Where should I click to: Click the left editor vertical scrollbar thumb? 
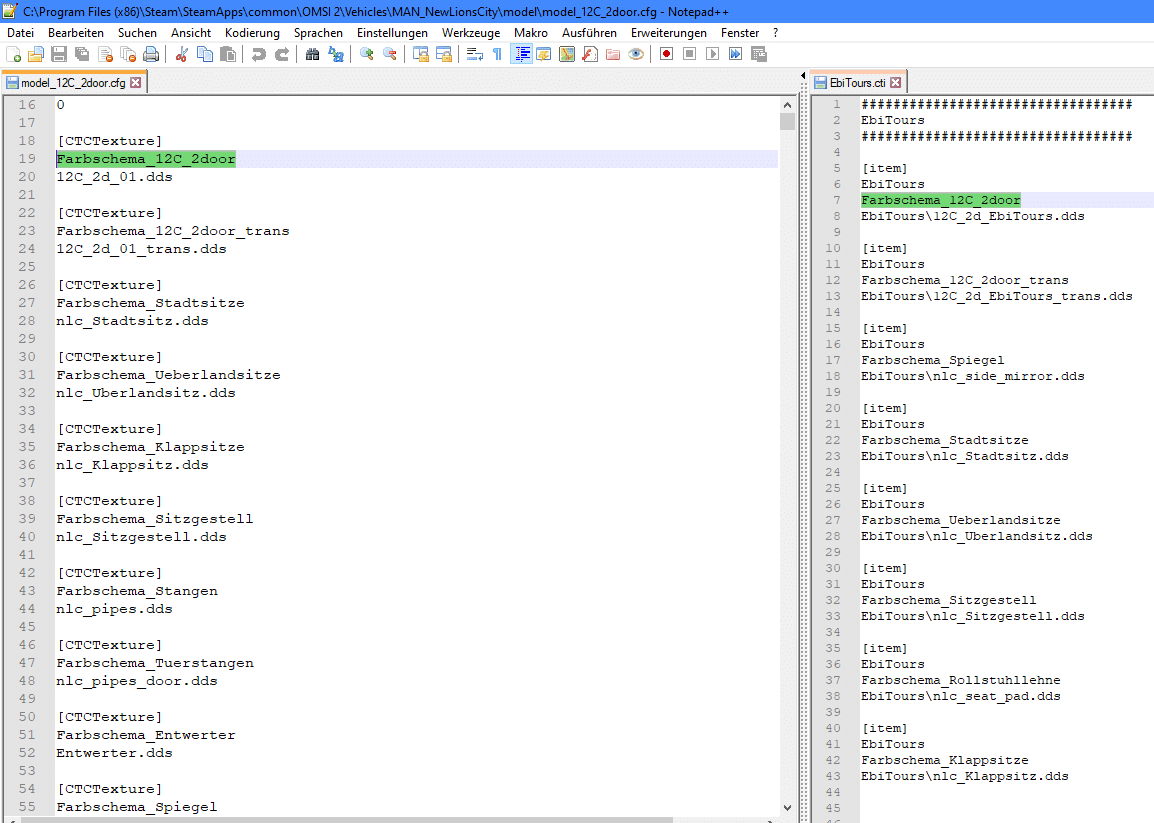pyautogui.click(x=787, y=122)
